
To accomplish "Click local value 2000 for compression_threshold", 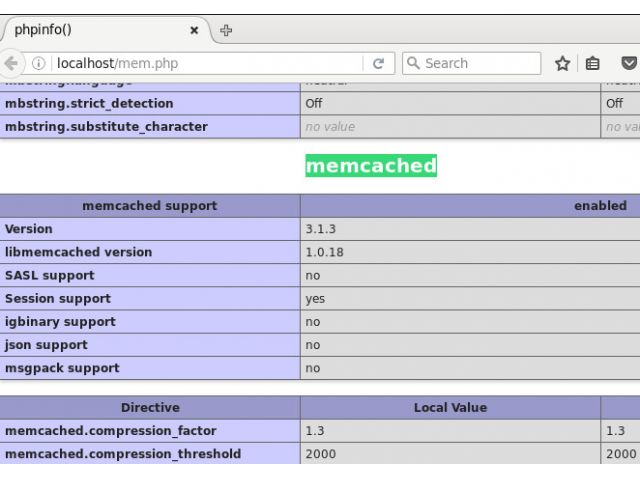I will point(320,454).
